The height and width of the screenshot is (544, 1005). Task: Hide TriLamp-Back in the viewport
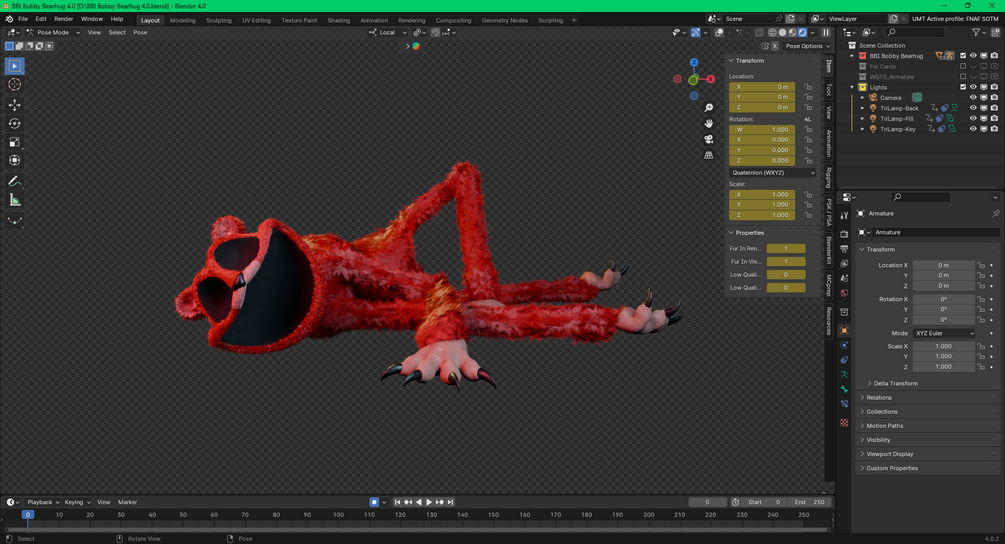tap(973, 108)
